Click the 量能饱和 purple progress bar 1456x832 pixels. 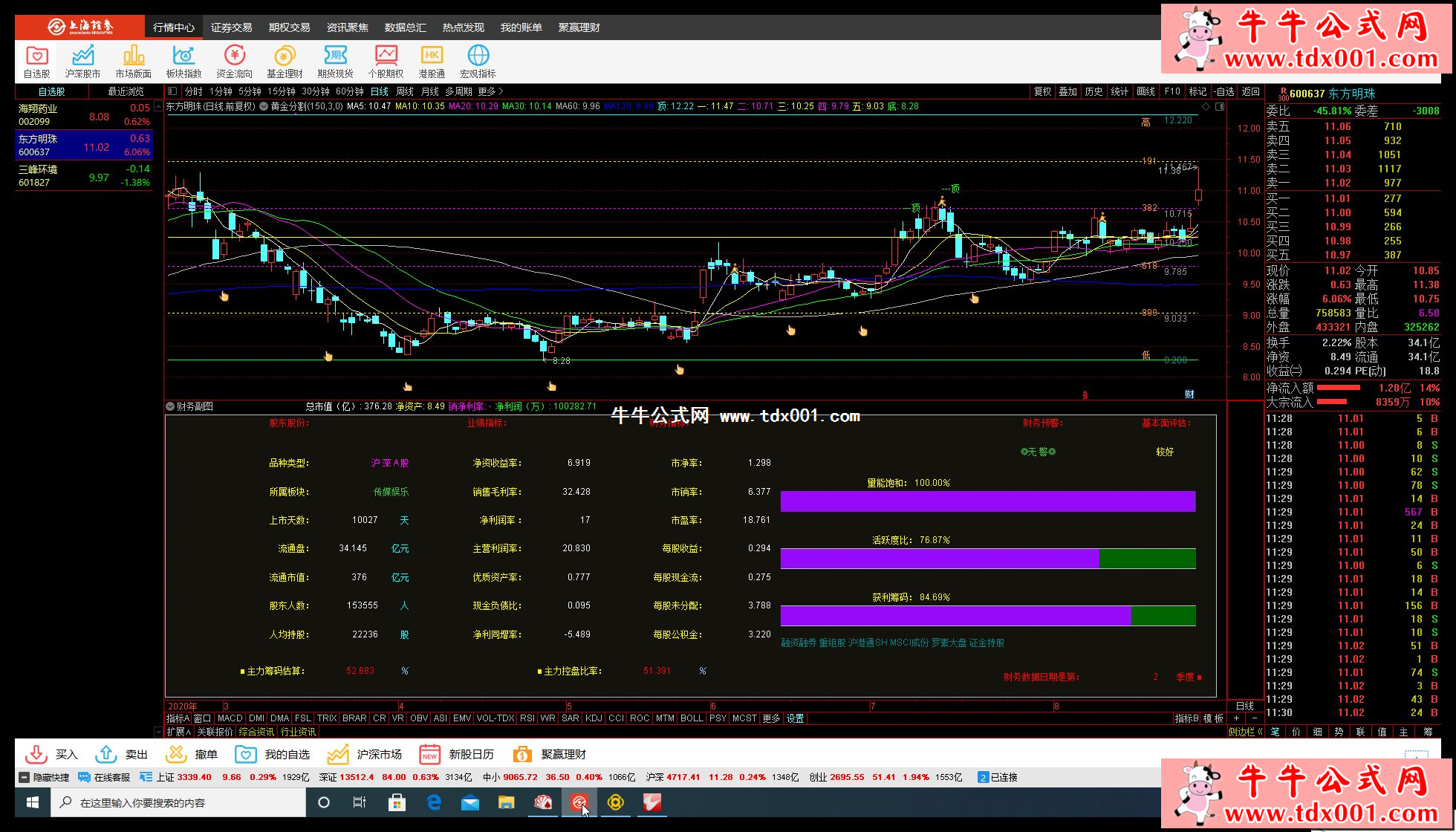[988, 501]
